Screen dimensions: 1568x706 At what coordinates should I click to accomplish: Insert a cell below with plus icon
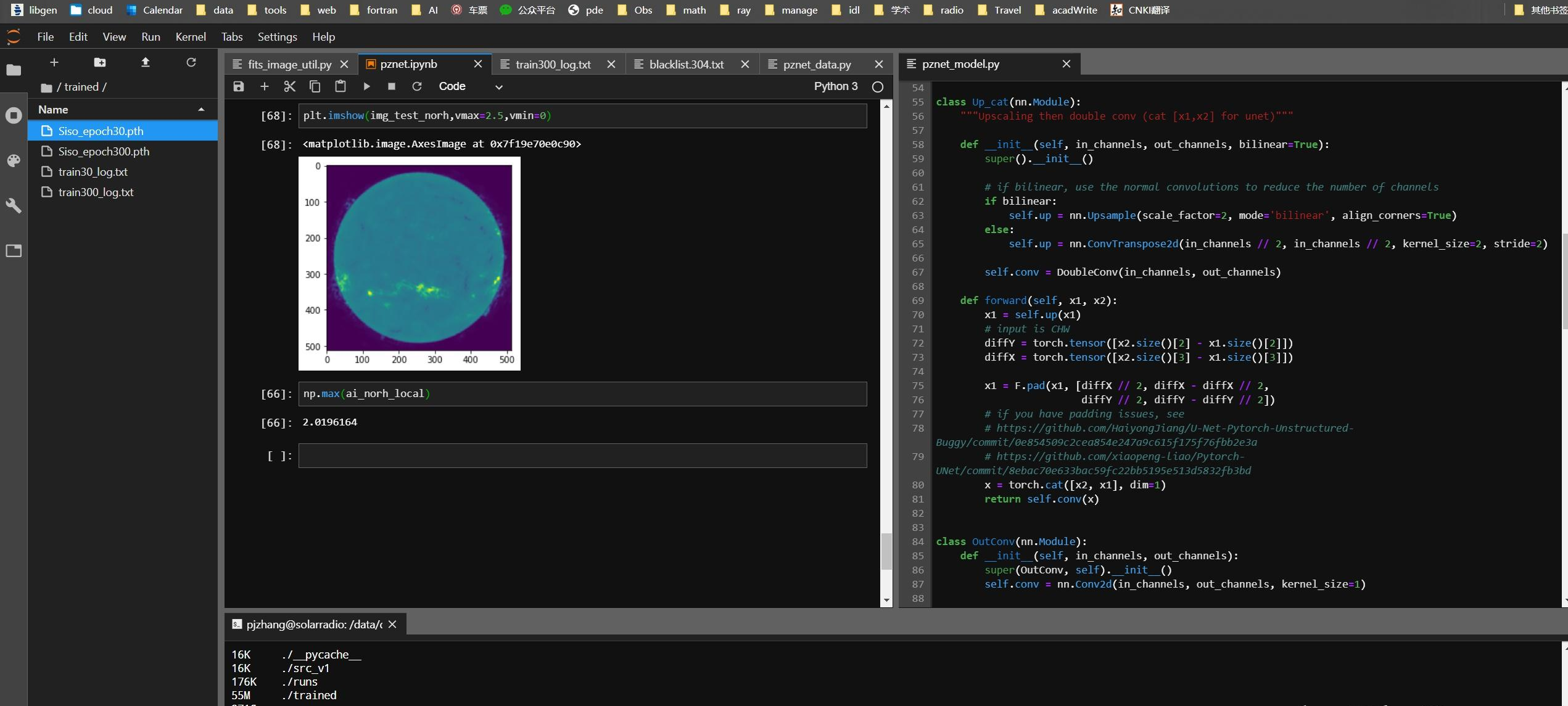coord(265,86)
